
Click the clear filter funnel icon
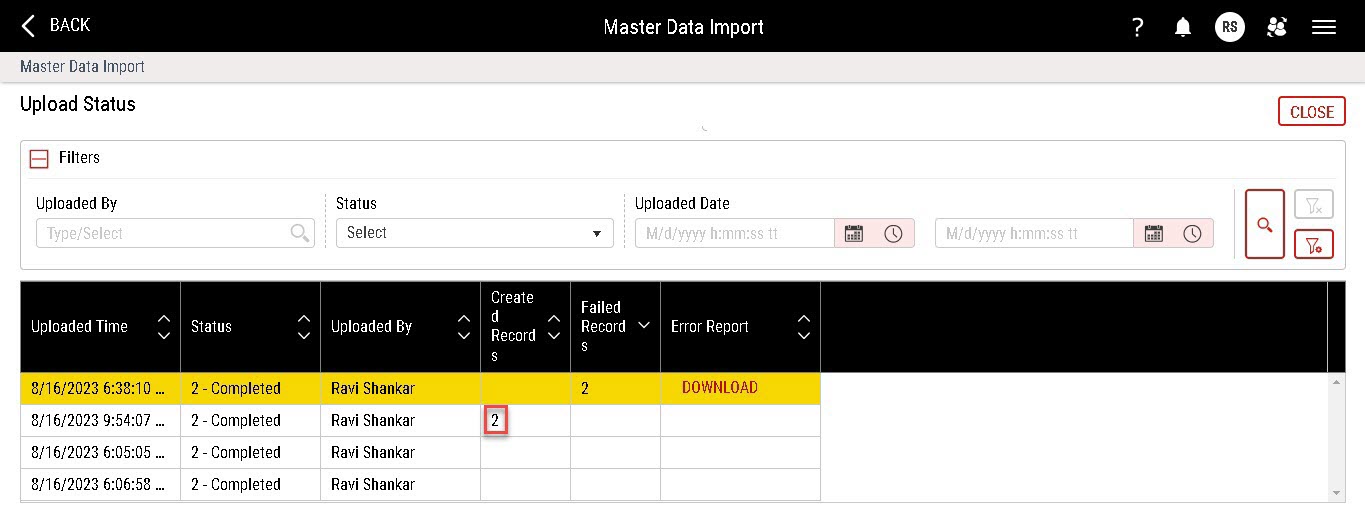(1314, 205)
